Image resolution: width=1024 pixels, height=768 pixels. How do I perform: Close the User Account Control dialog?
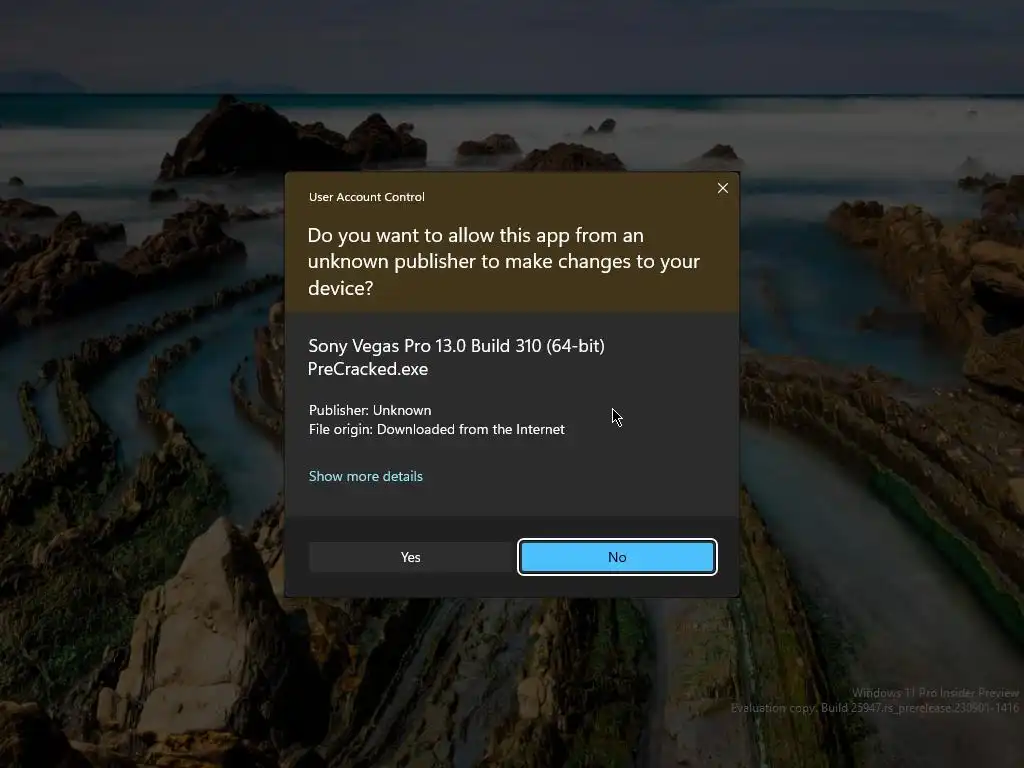click(722, 188)
